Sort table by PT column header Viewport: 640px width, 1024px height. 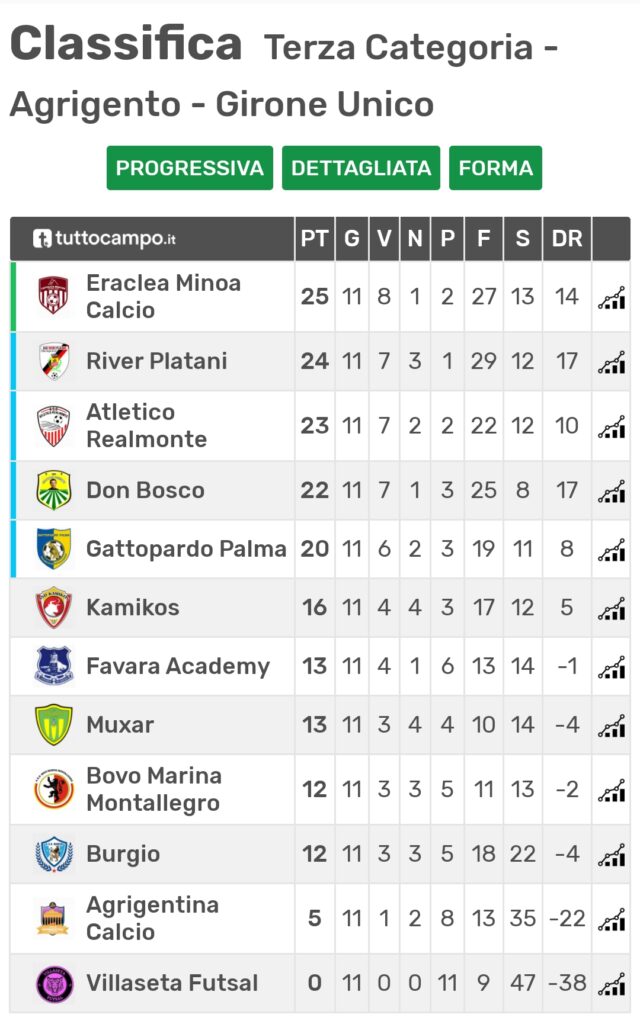click(314, 238)
